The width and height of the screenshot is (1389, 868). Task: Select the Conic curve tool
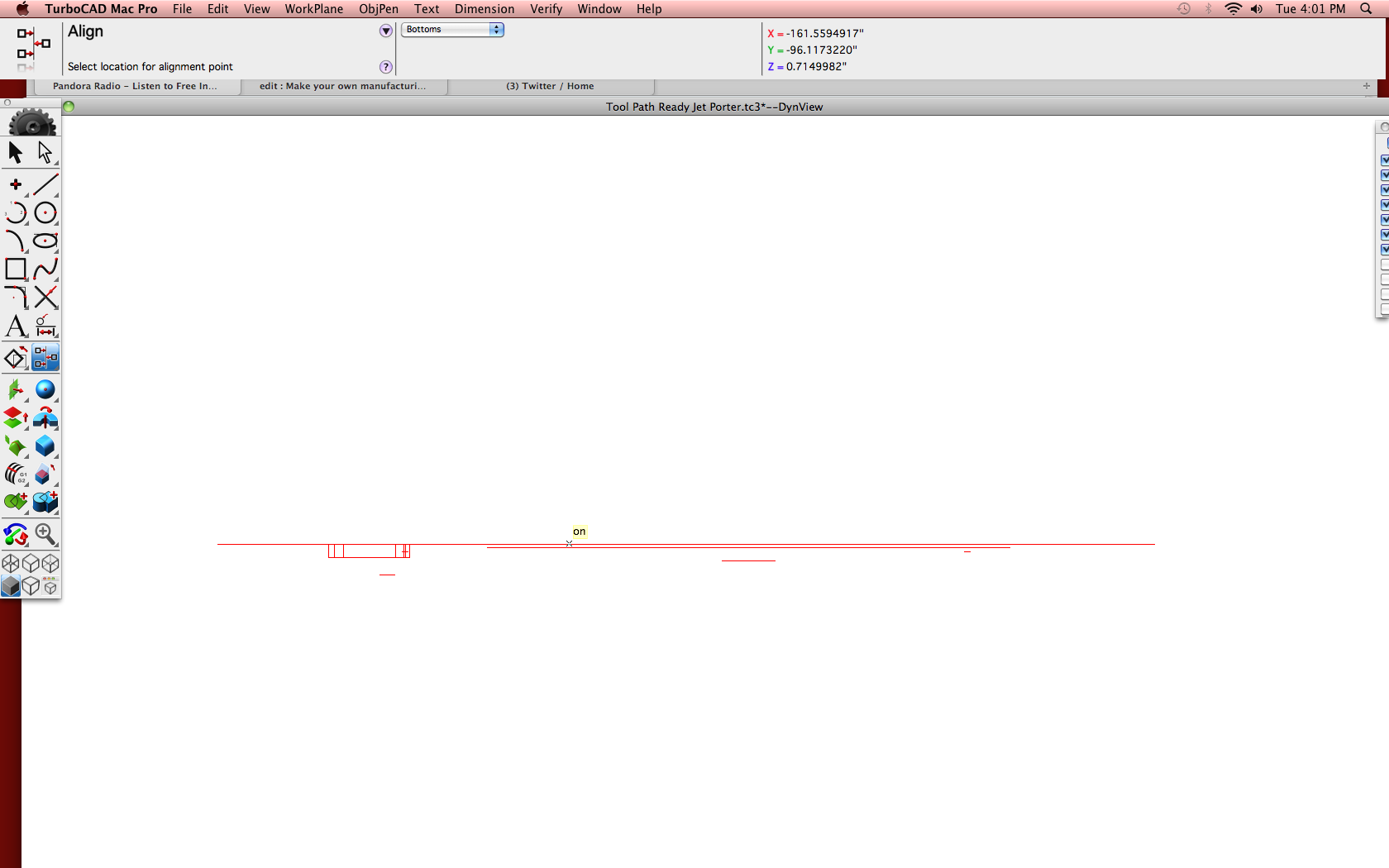[x=16, y=241]
